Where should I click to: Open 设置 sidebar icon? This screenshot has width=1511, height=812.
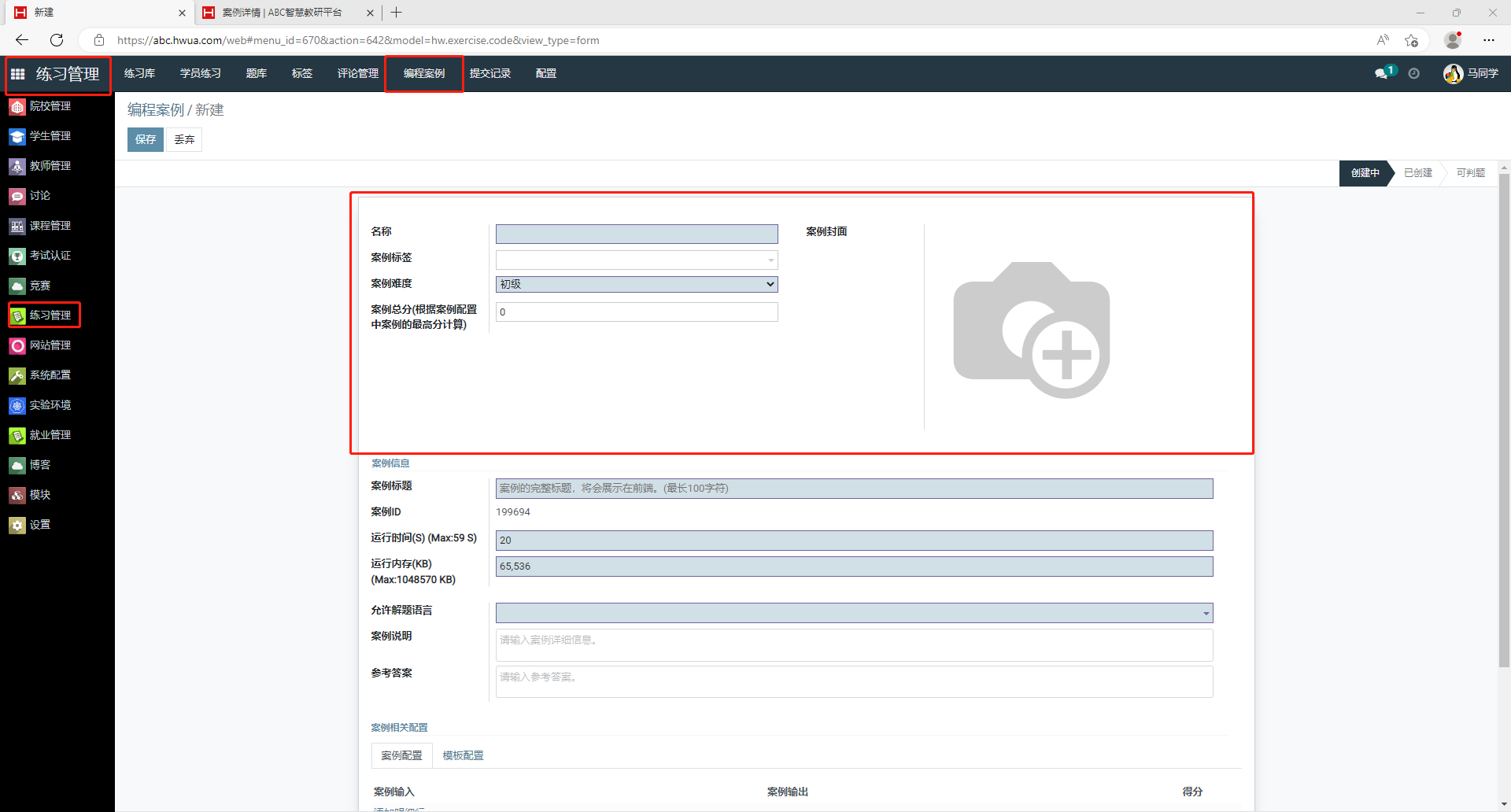coord(17,525)
